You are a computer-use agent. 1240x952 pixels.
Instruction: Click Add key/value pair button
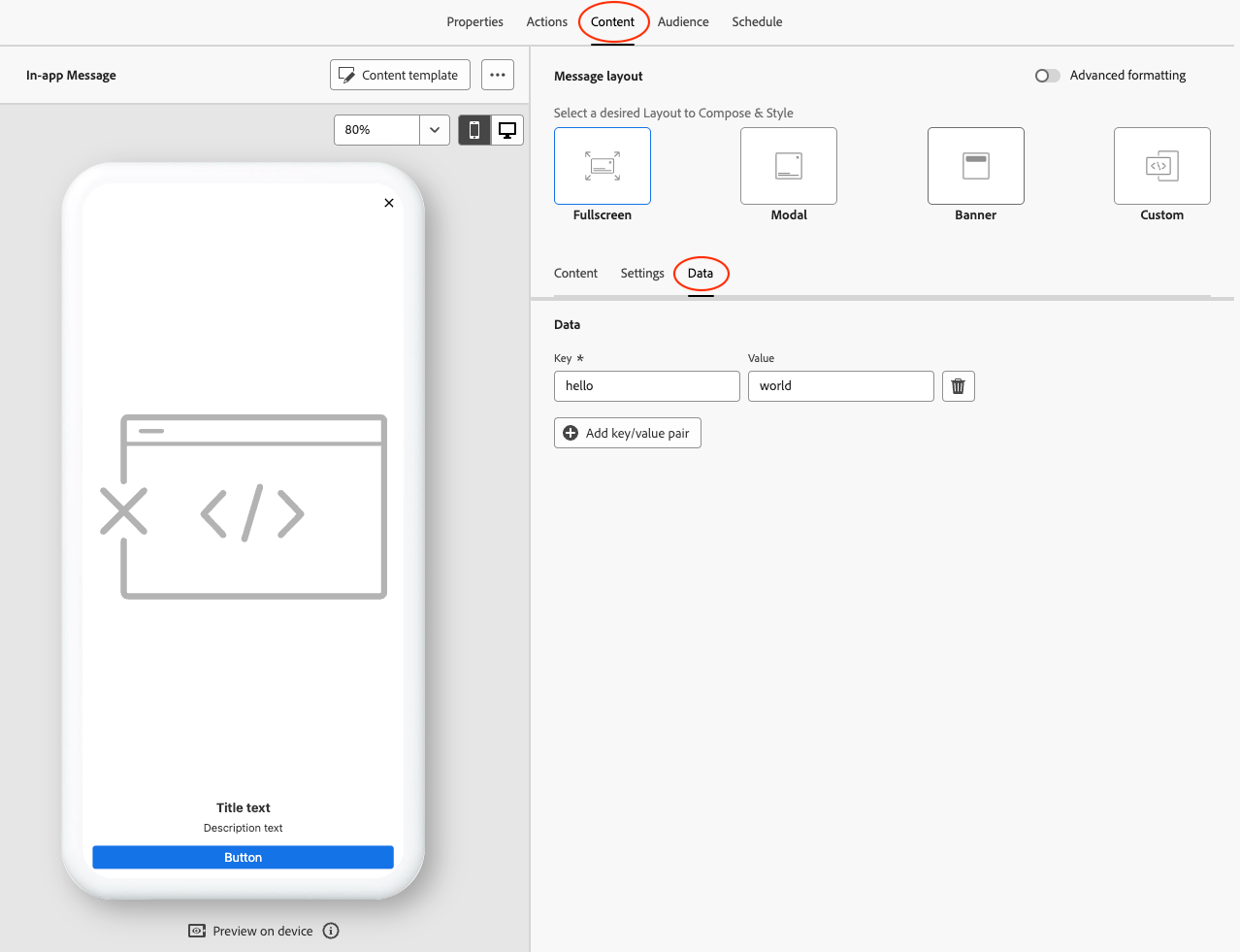tap(627, 433)
